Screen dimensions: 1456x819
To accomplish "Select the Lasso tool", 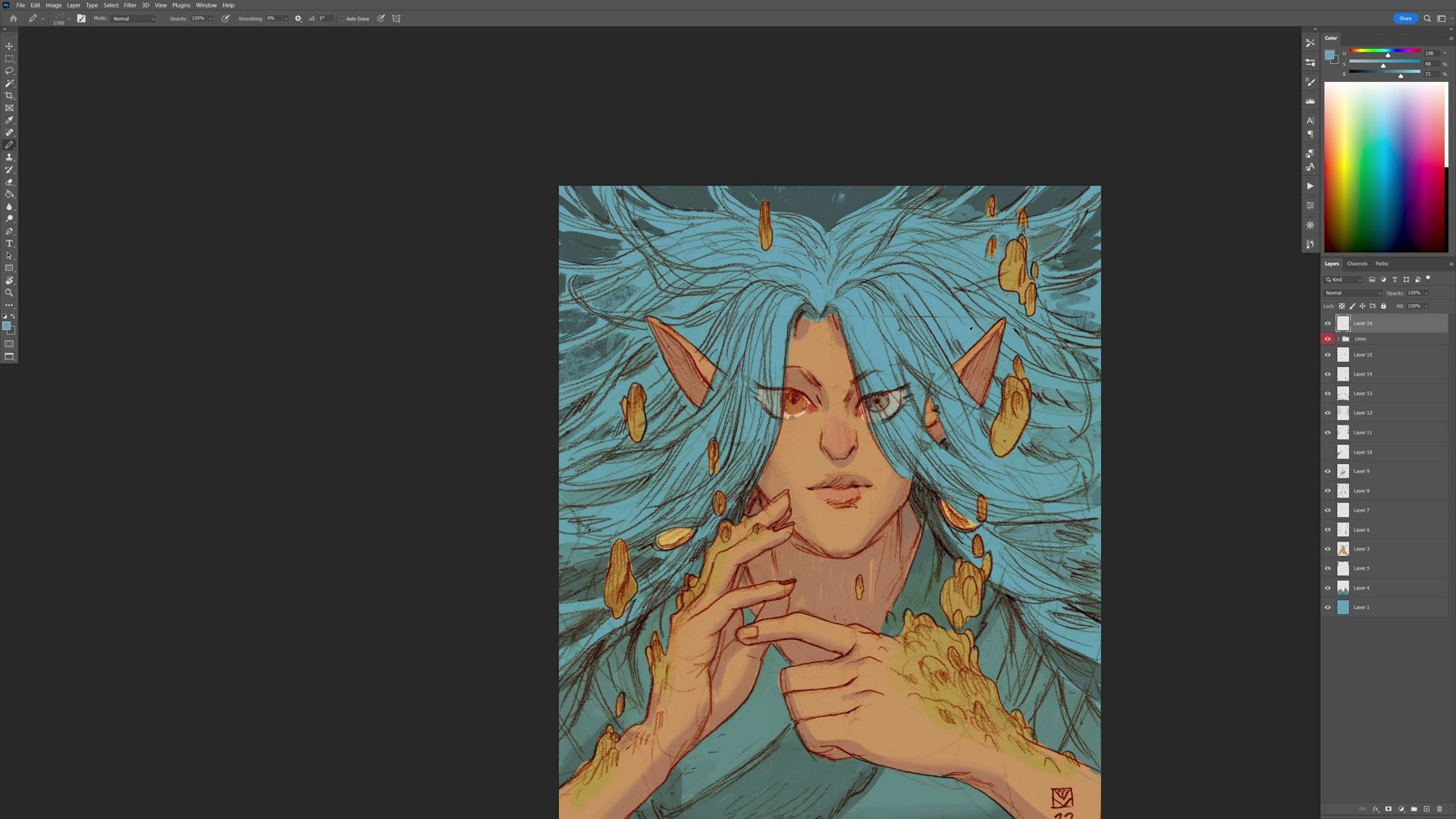I will (9, 71).
